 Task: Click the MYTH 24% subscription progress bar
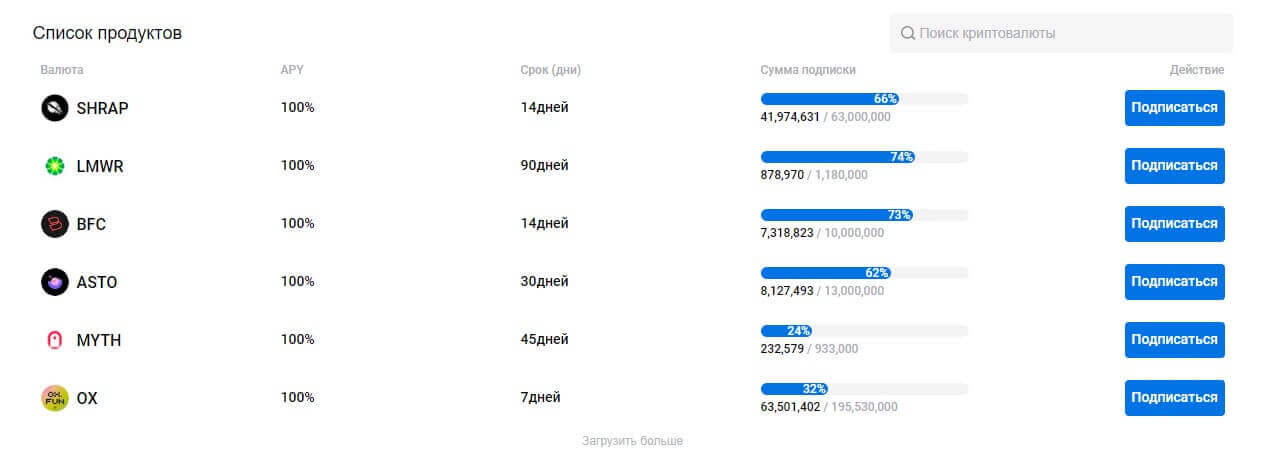pyautogui.click(x=863, y=331)
